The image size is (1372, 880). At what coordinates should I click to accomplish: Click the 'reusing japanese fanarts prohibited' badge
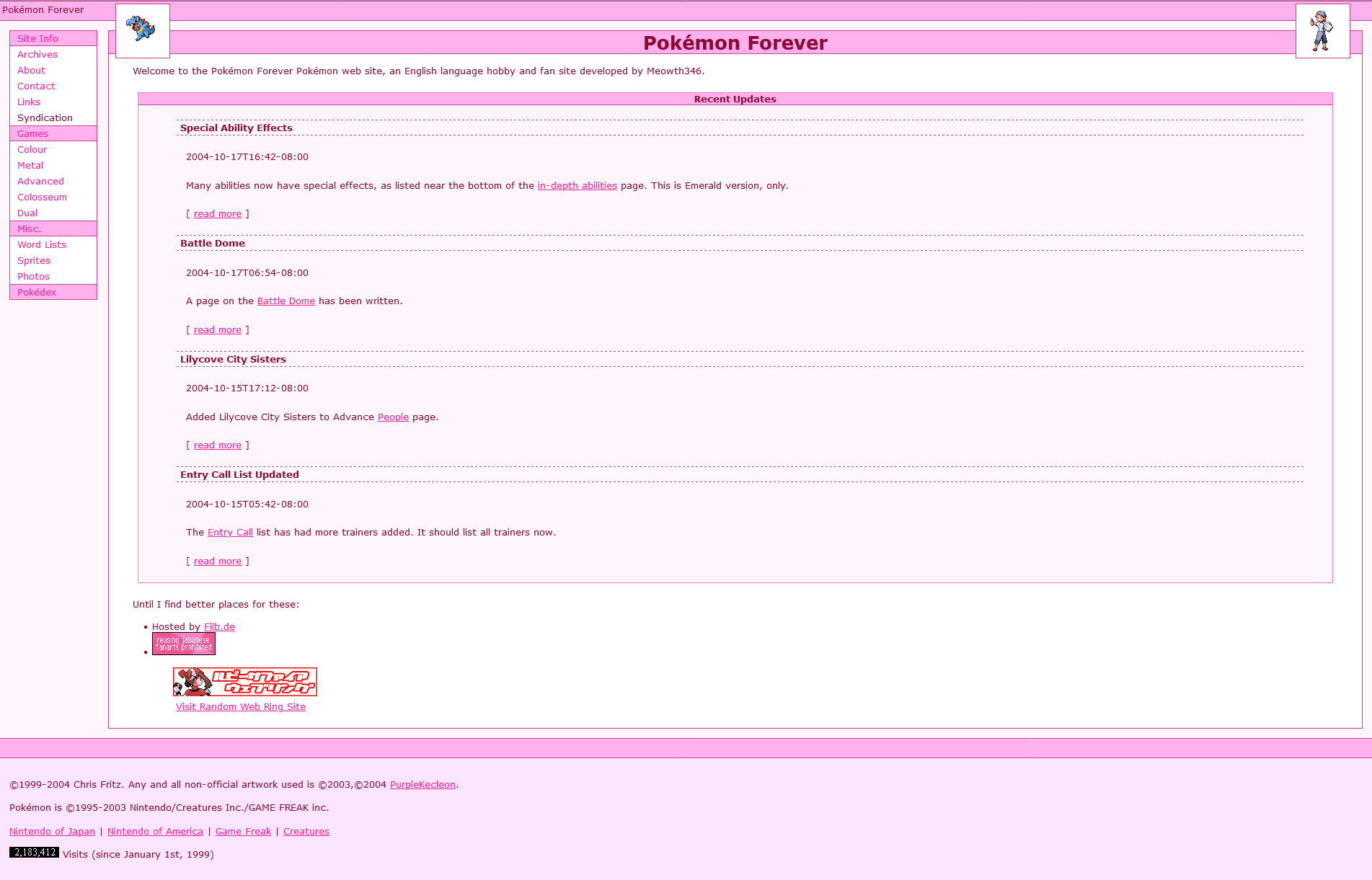(184, 644)
